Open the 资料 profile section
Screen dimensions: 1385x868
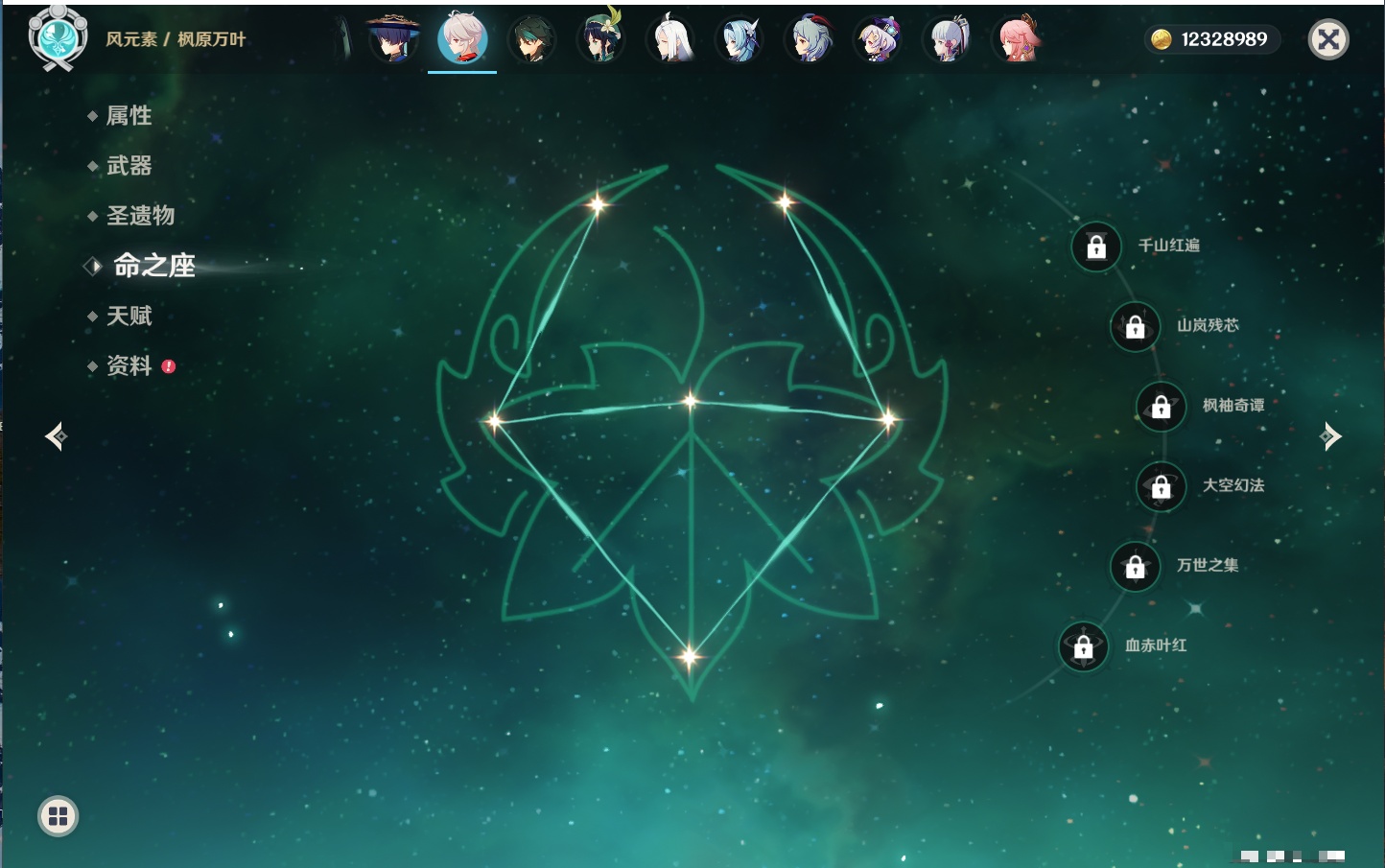129,365
